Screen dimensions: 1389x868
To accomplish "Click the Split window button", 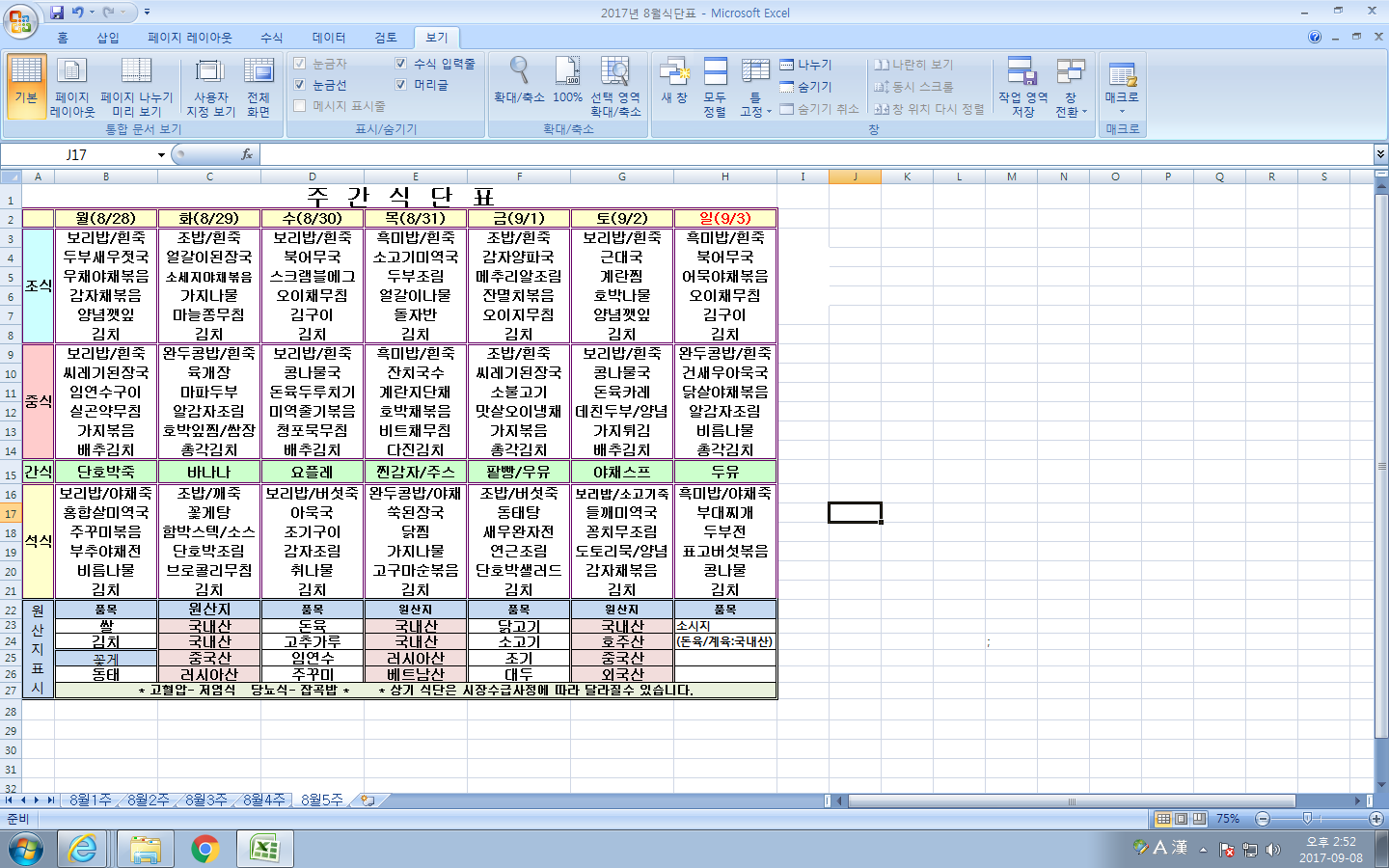I will point(806,65).
